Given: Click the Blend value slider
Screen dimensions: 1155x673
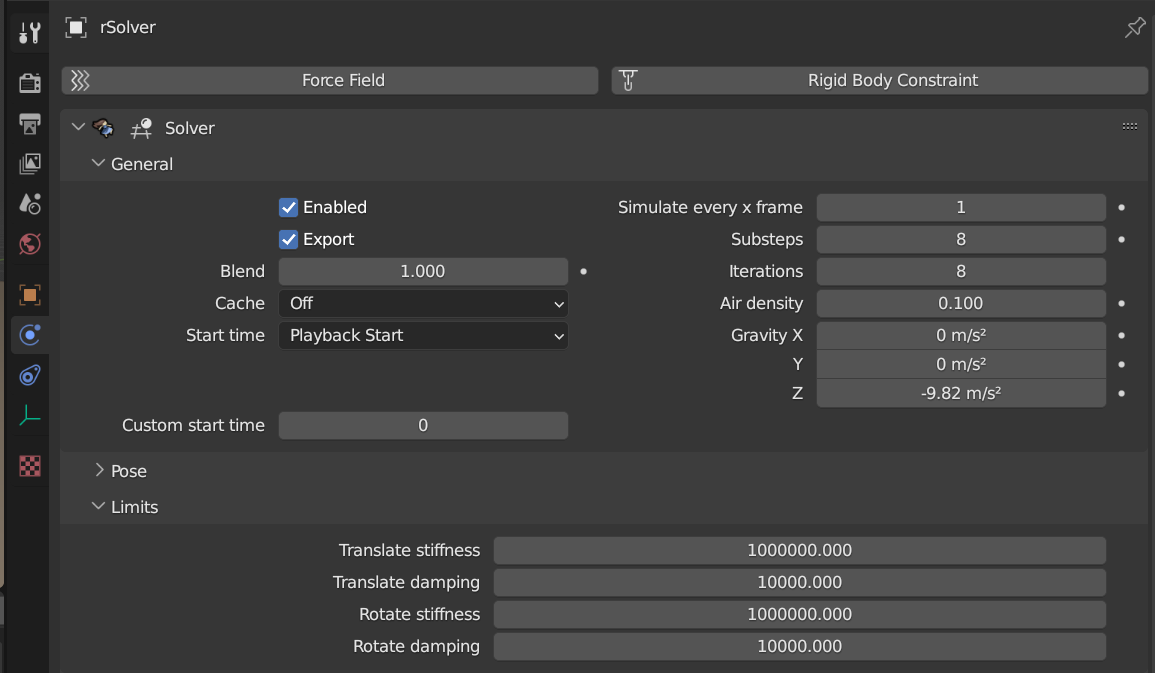Looking at the screenshot, I should pyautogui.click(x=423, y=271).
